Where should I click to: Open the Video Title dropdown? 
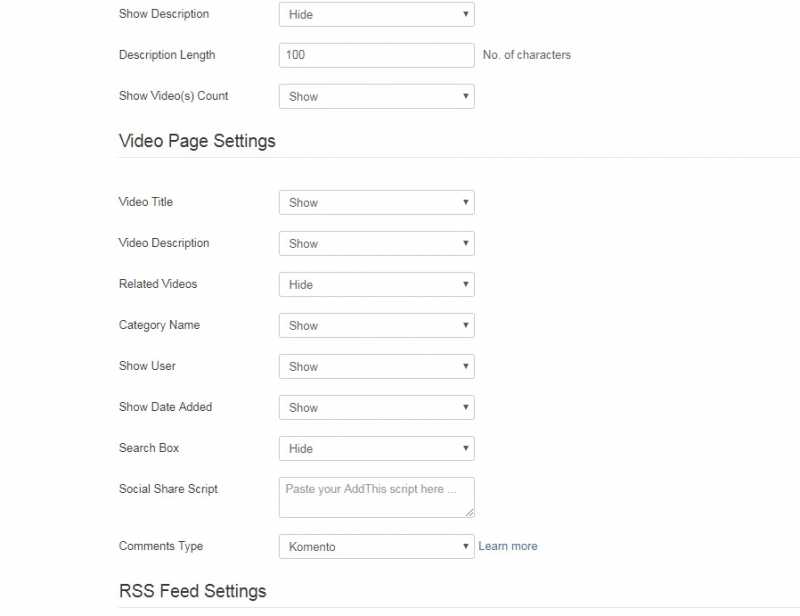click(376, 203)
